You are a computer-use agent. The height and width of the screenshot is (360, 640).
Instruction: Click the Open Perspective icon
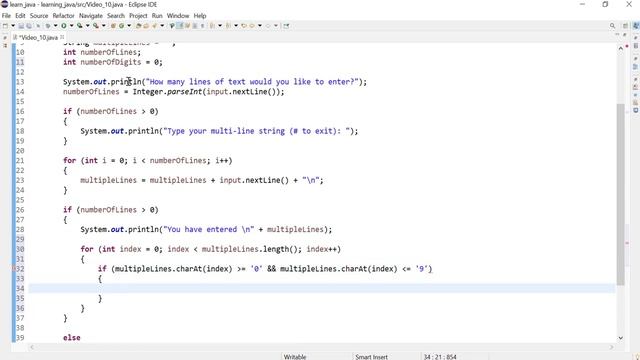(x=625, y=26)
